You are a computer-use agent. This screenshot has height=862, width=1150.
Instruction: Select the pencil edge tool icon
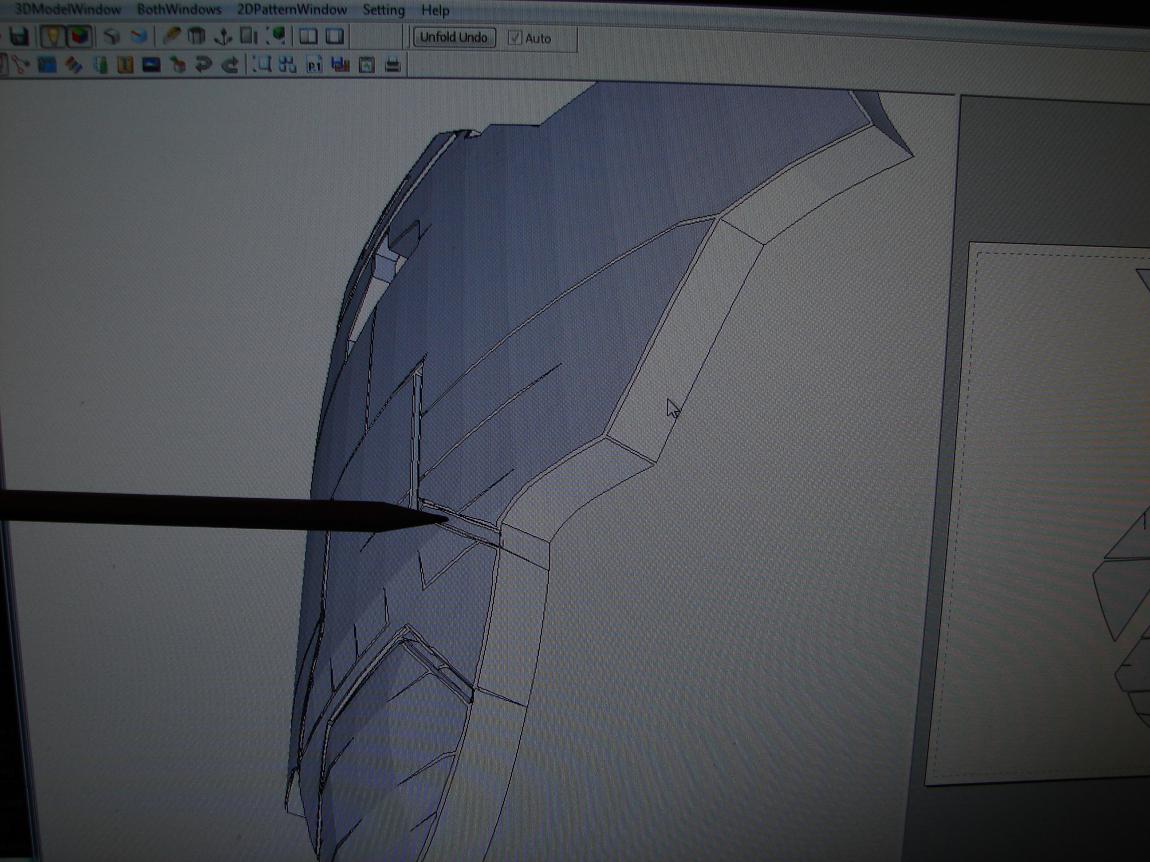coord(171,37)
